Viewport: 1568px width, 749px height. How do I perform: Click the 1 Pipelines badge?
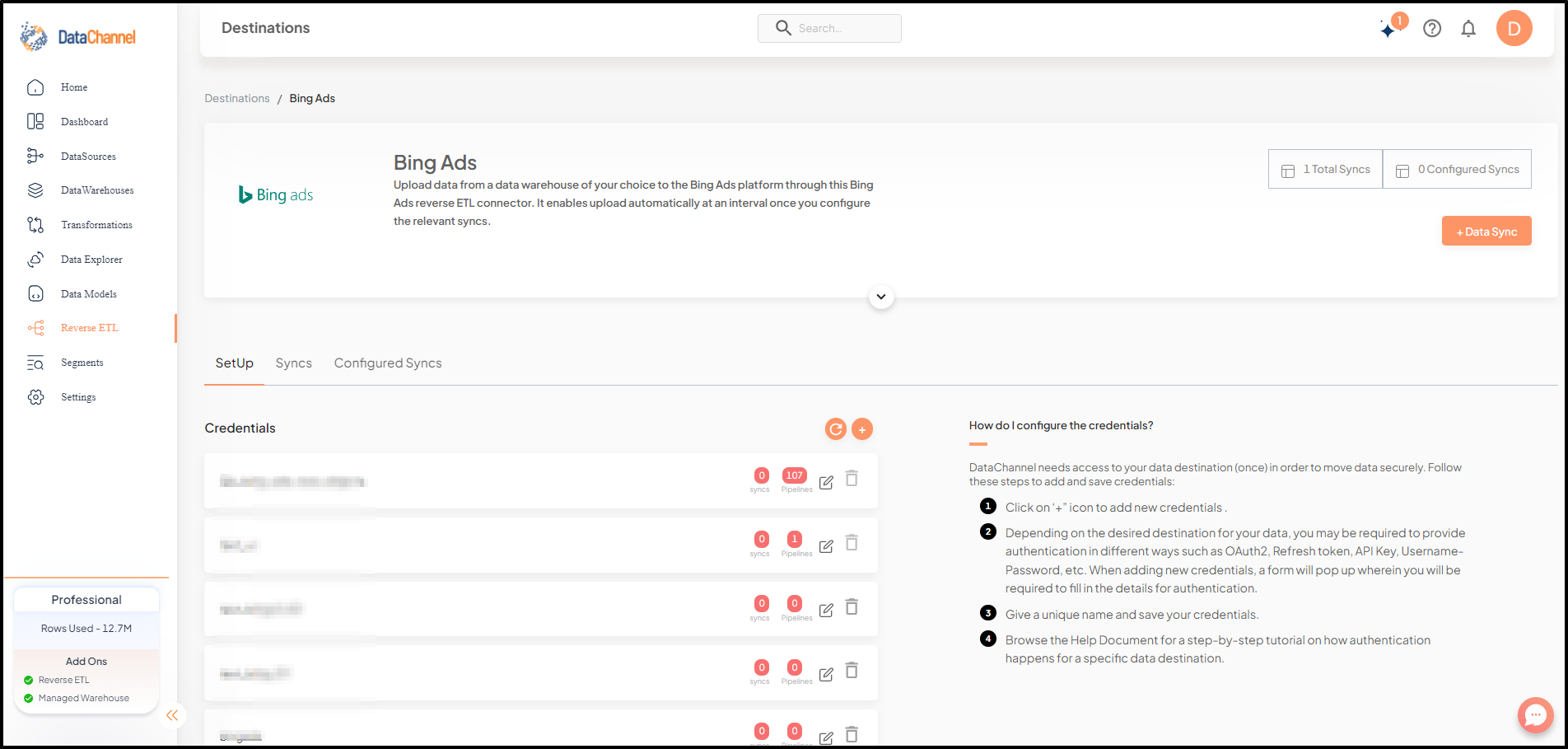[795, 540]
